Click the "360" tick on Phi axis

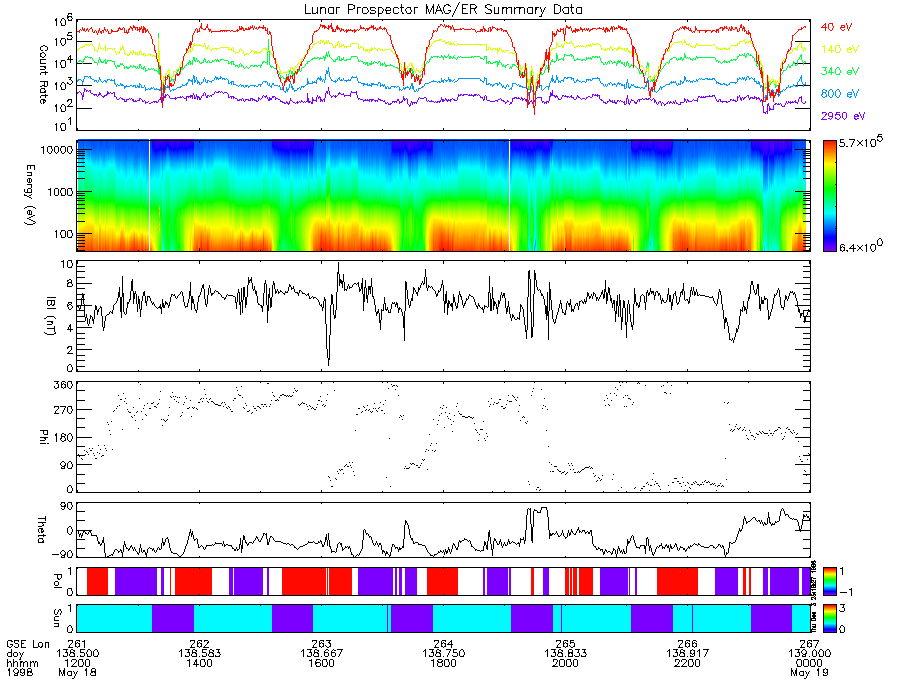coord(64,385)
